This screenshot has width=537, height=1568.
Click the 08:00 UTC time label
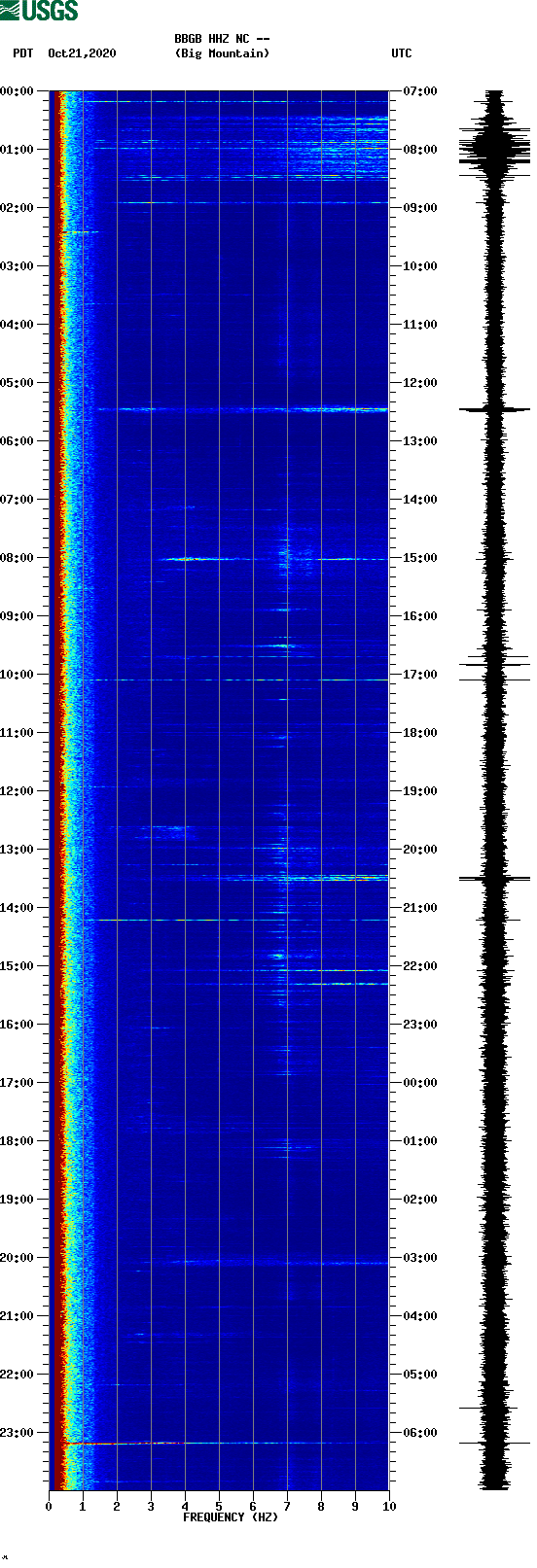(x=420, y=150)
